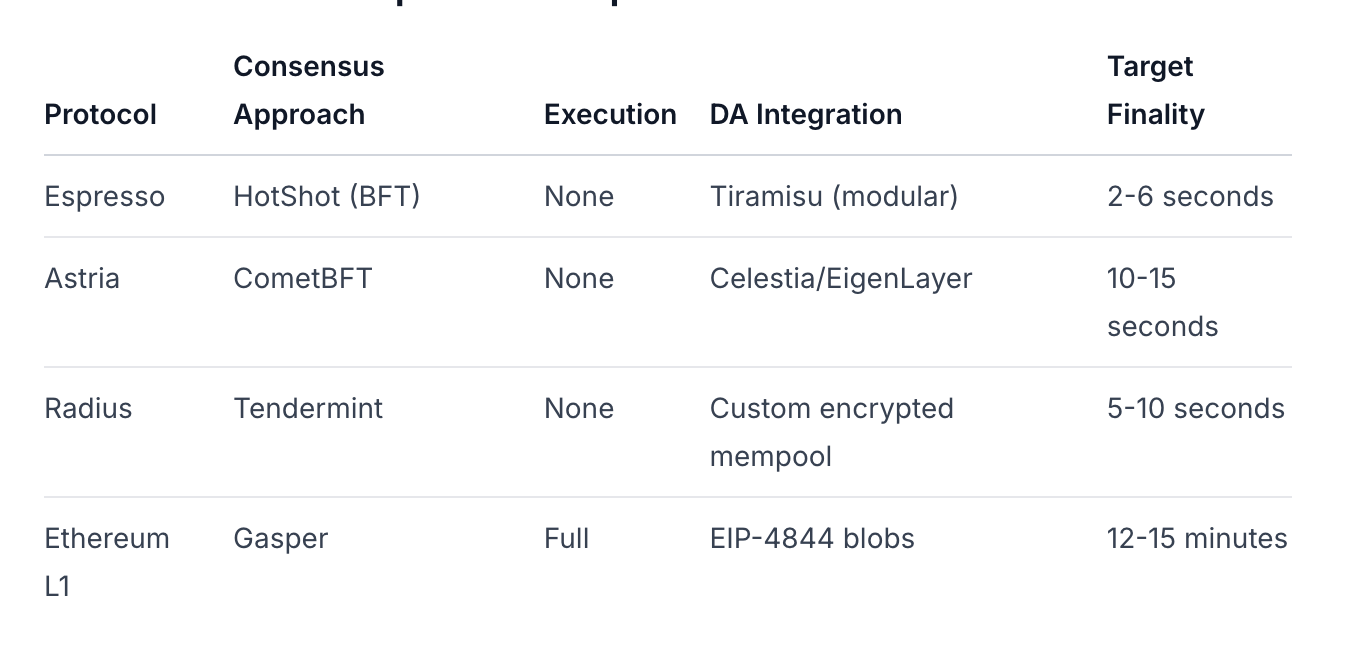Click the Target Finality column header

click(x=1155, y=91)
